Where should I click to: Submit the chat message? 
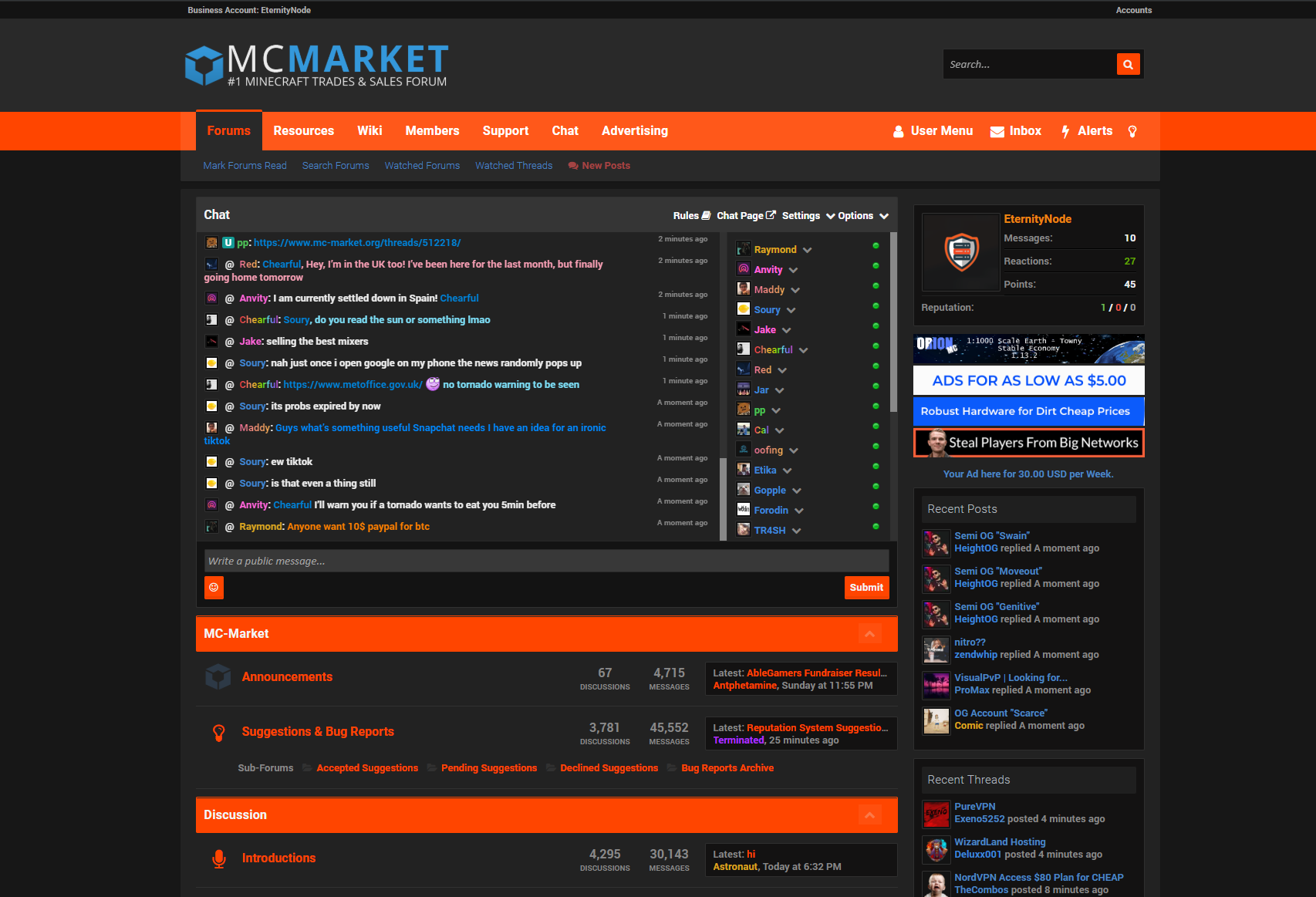pos(866,588)
